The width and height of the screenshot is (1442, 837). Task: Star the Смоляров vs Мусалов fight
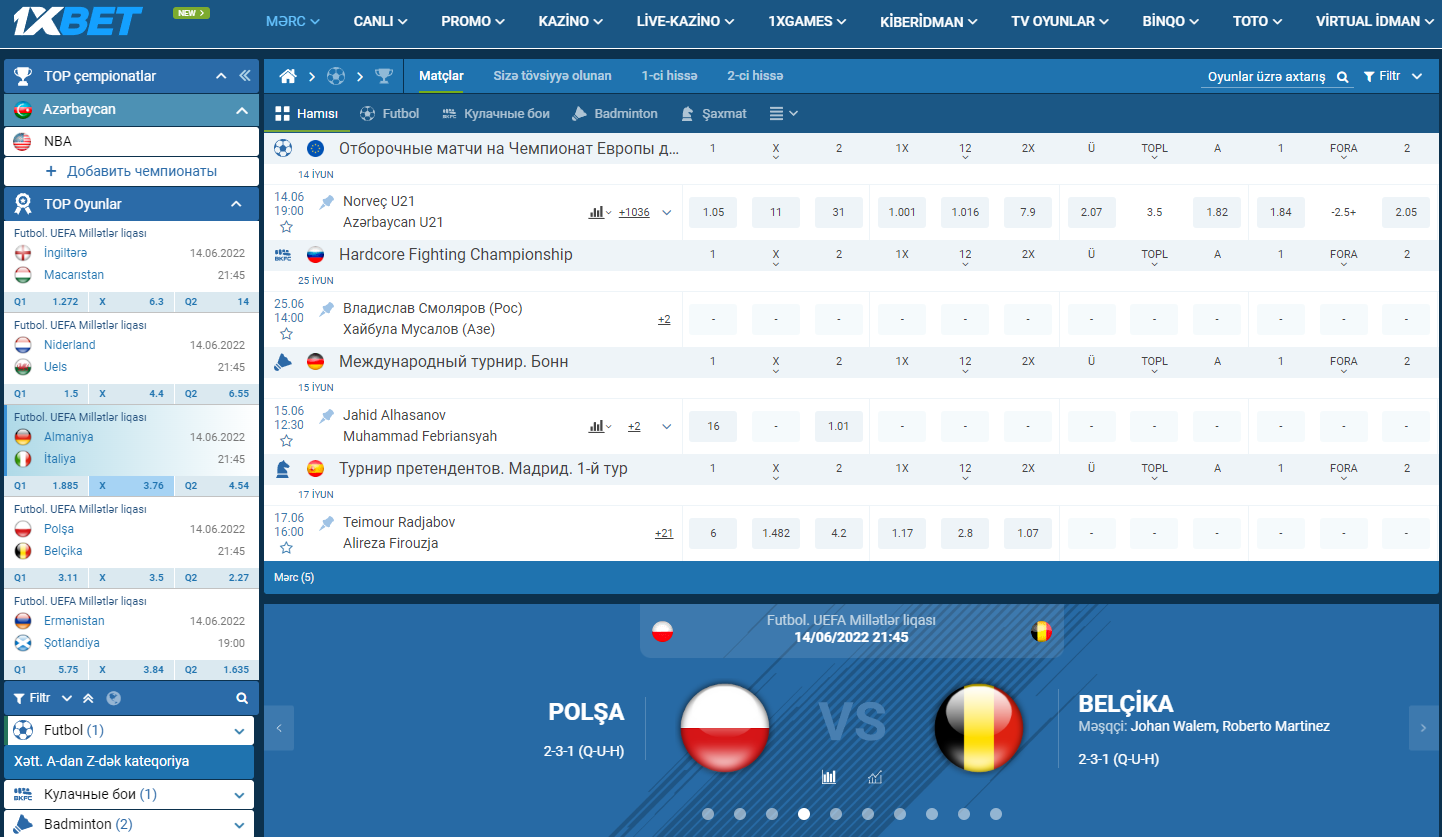pyautogui.click(x=286, y=334)
